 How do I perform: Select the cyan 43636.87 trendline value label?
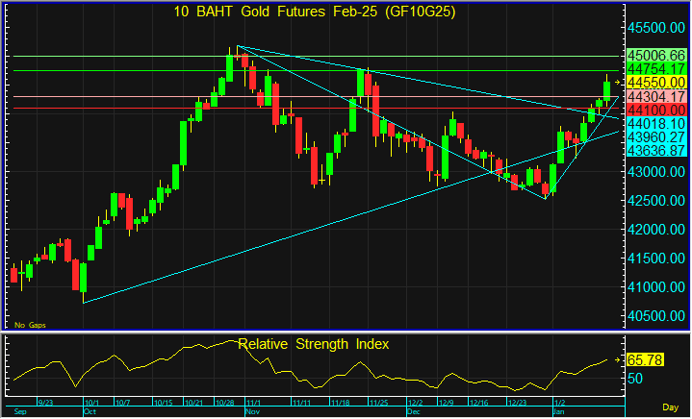click(656, 150)
